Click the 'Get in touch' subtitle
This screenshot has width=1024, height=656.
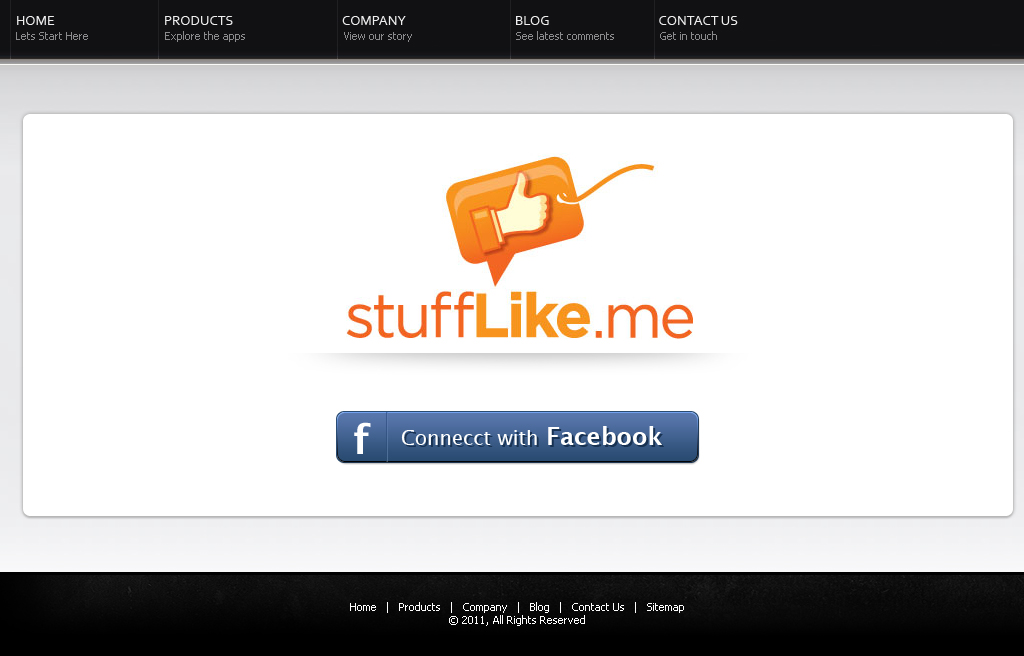point(688,36)
